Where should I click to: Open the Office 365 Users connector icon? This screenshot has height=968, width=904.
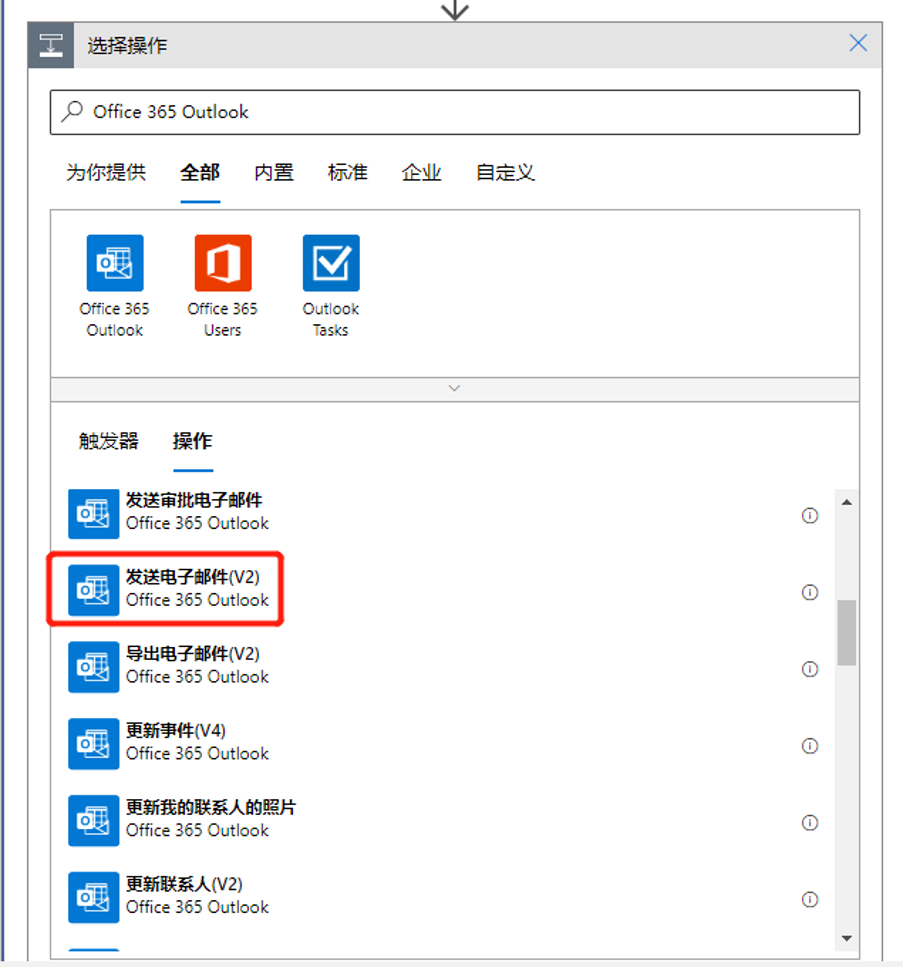pyautogui.click(x=223, y=263)
